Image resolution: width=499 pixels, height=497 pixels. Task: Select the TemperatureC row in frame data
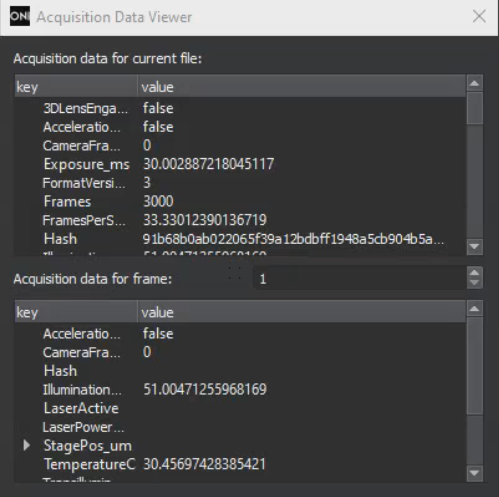click(240, 464)
